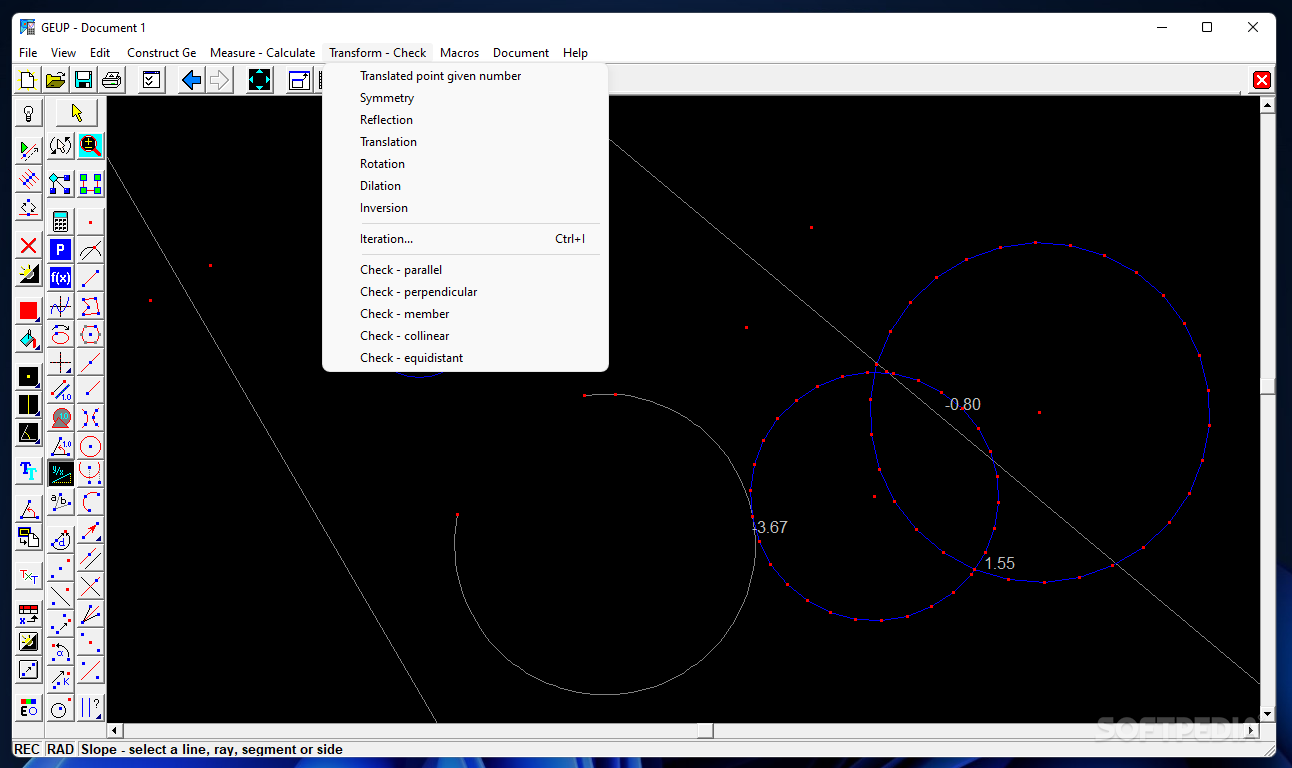Image resolution: width=1292 pixels, height=768 pixels.
Task: Select the k dilation tool
Action: click(61, 680)
